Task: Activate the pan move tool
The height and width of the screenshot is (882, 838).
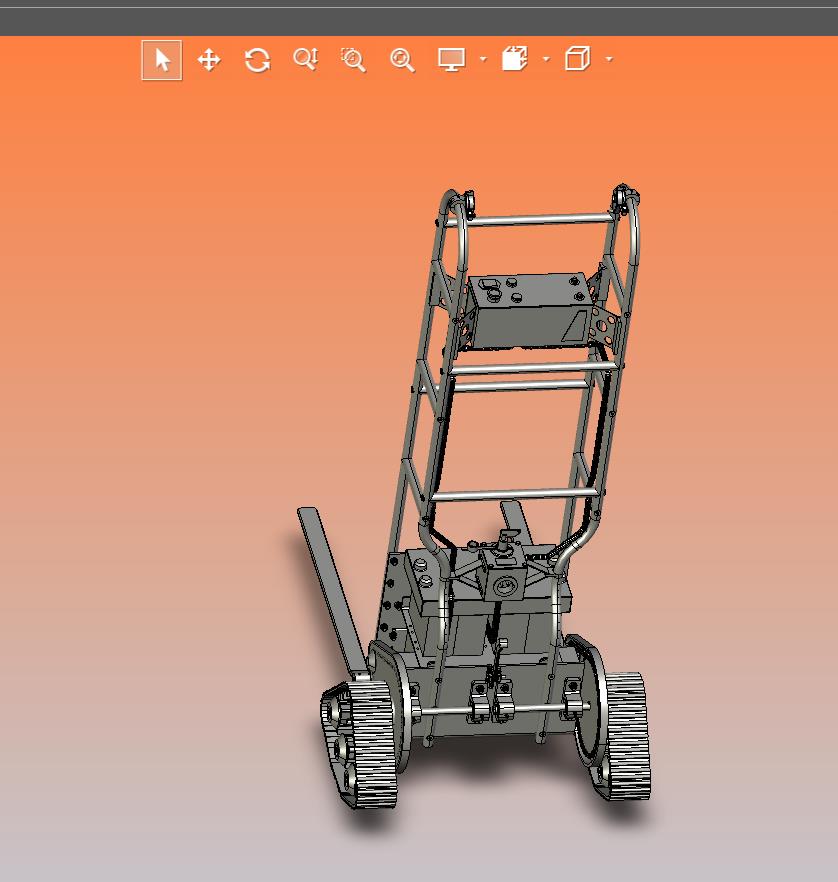Action: point(209,60)
